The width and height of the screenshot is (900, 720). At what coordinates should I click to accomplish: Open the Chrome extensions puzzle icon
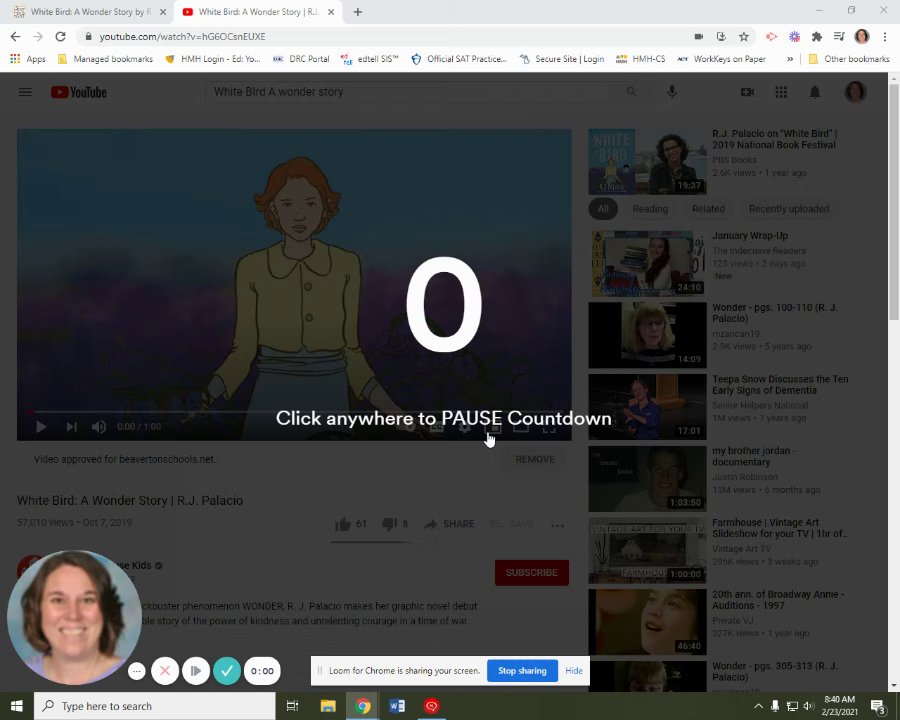coord(817,36)
